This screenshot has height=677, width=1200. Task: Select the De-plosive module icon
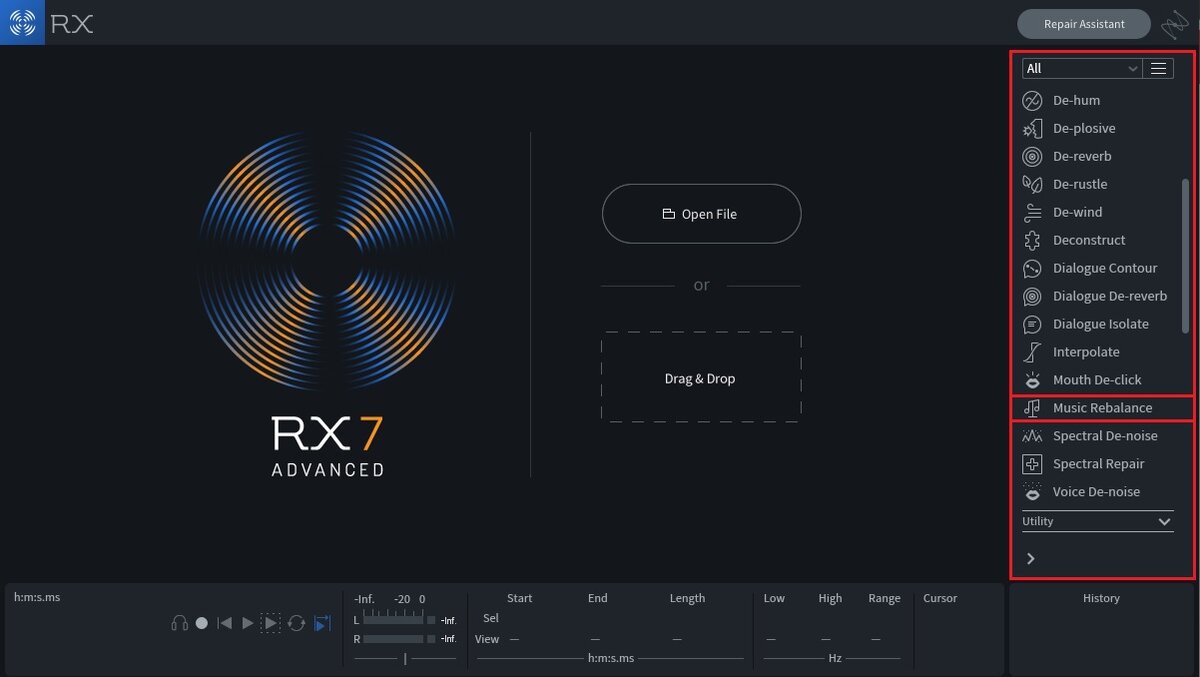(1032, 128)
